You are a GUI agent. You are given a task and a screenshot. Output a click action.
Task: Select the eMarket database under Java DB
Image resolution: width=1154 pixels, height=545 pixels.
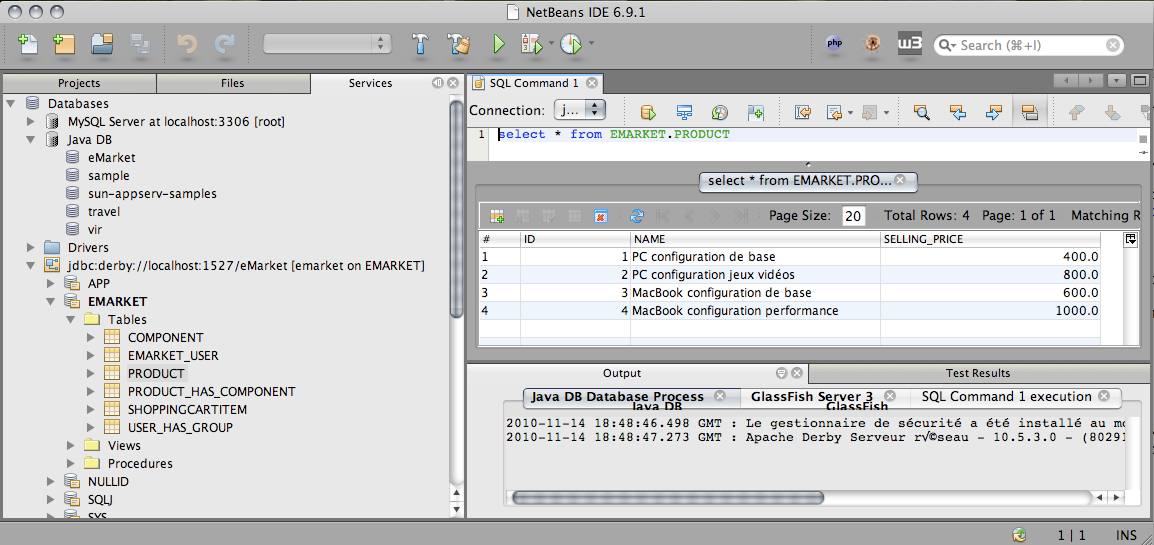pyautogui.click(x=111, y=157)
